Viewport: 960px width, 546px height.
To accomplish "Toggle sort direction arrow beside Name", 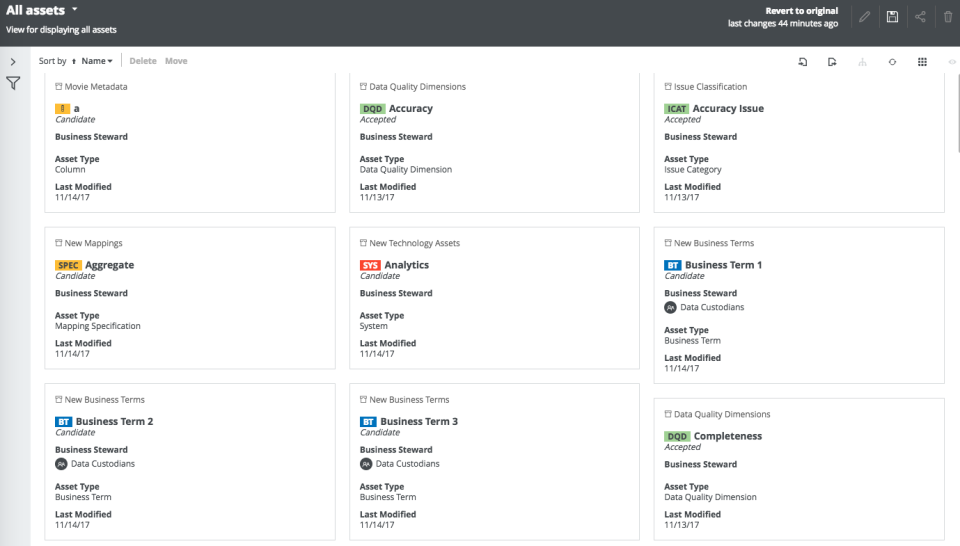I will coord(74,62).
